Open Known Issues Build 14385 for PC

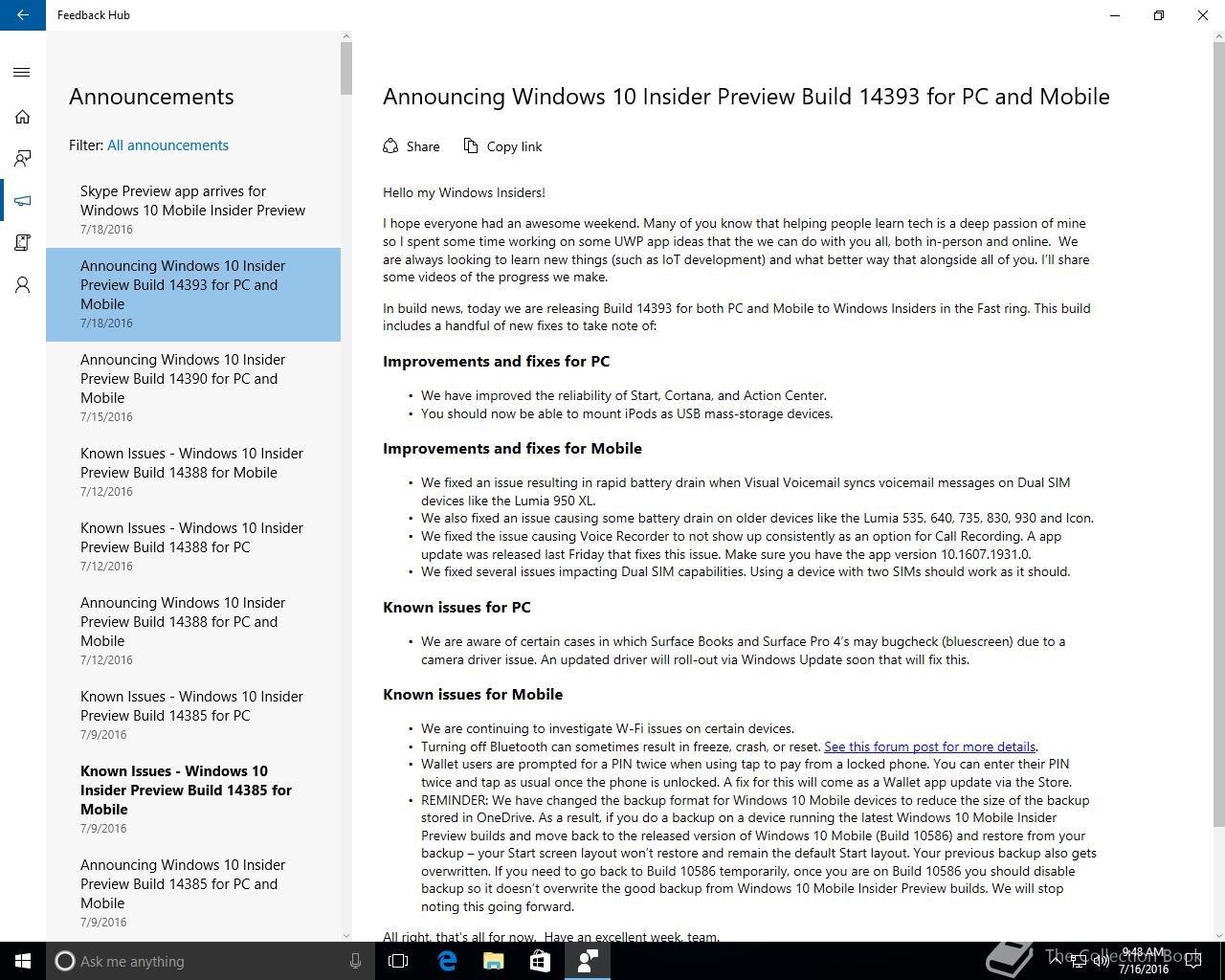point(193,715)
